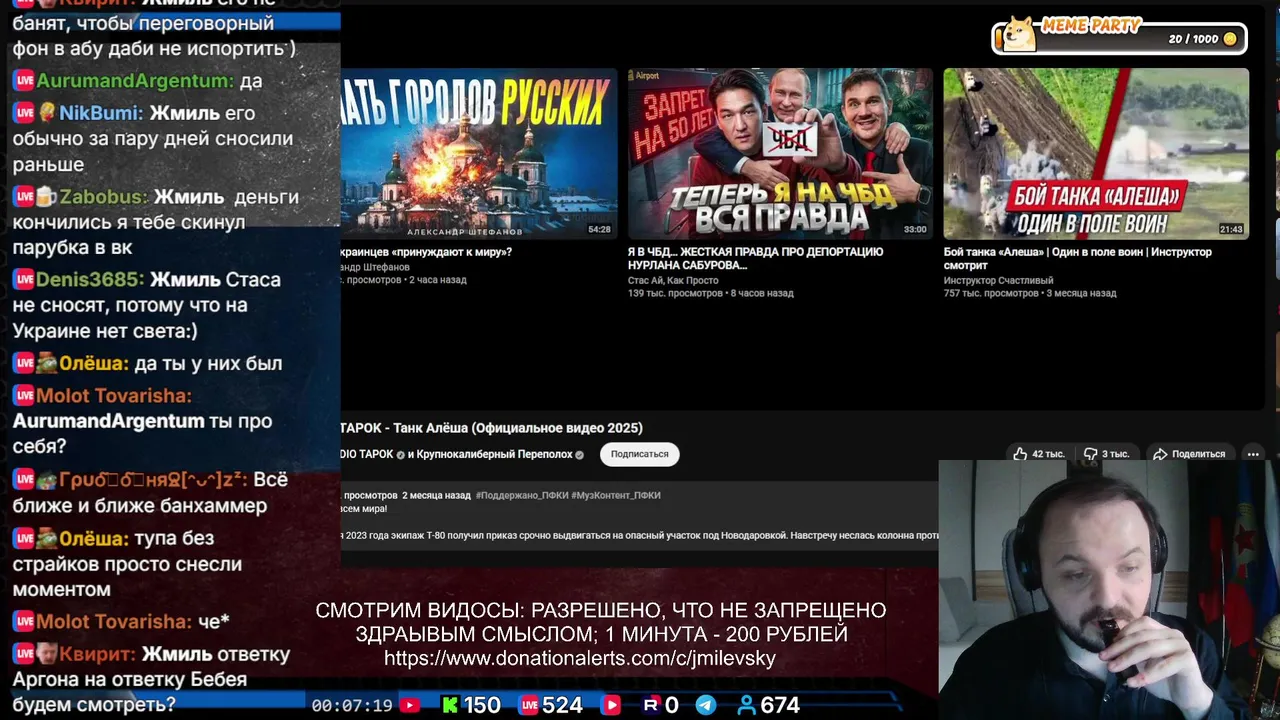The height and width of the screenshot is (720, 1280).
Task: Click username Molot Tovarisha beside 'че*'
Action: (114, 622)
